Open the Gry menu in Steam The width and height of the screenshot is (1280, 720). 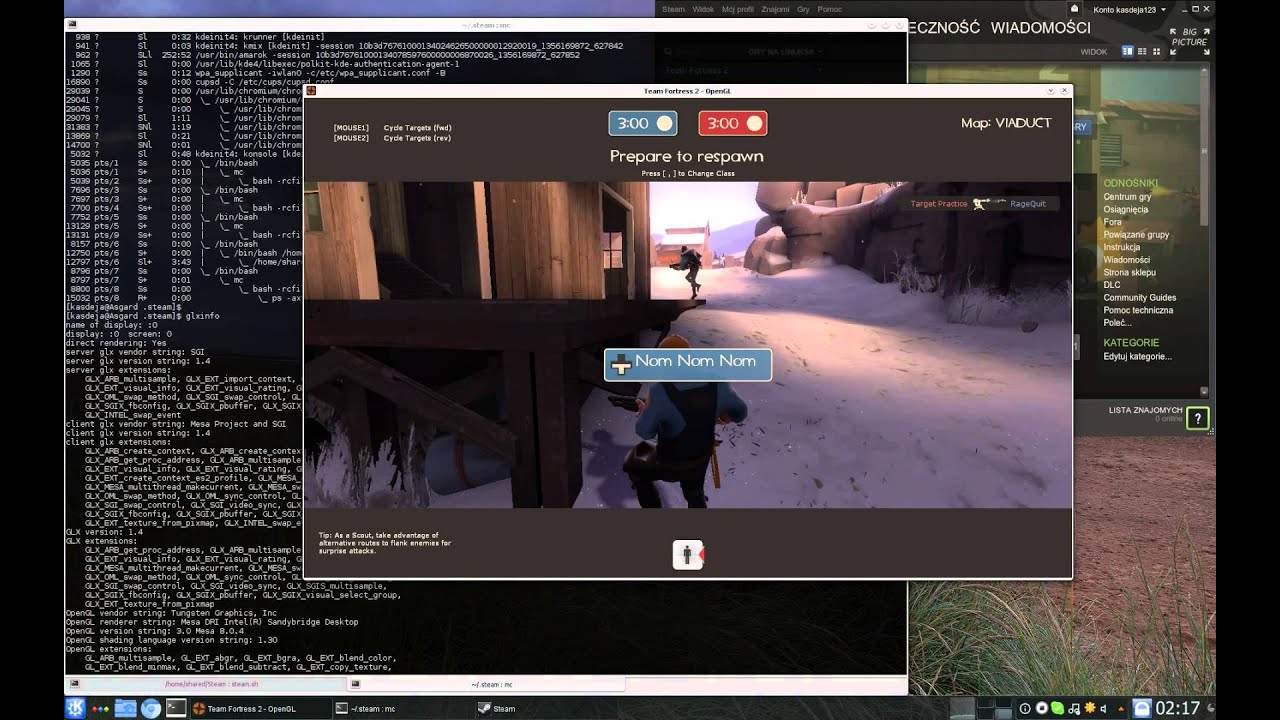click(803, 9)
